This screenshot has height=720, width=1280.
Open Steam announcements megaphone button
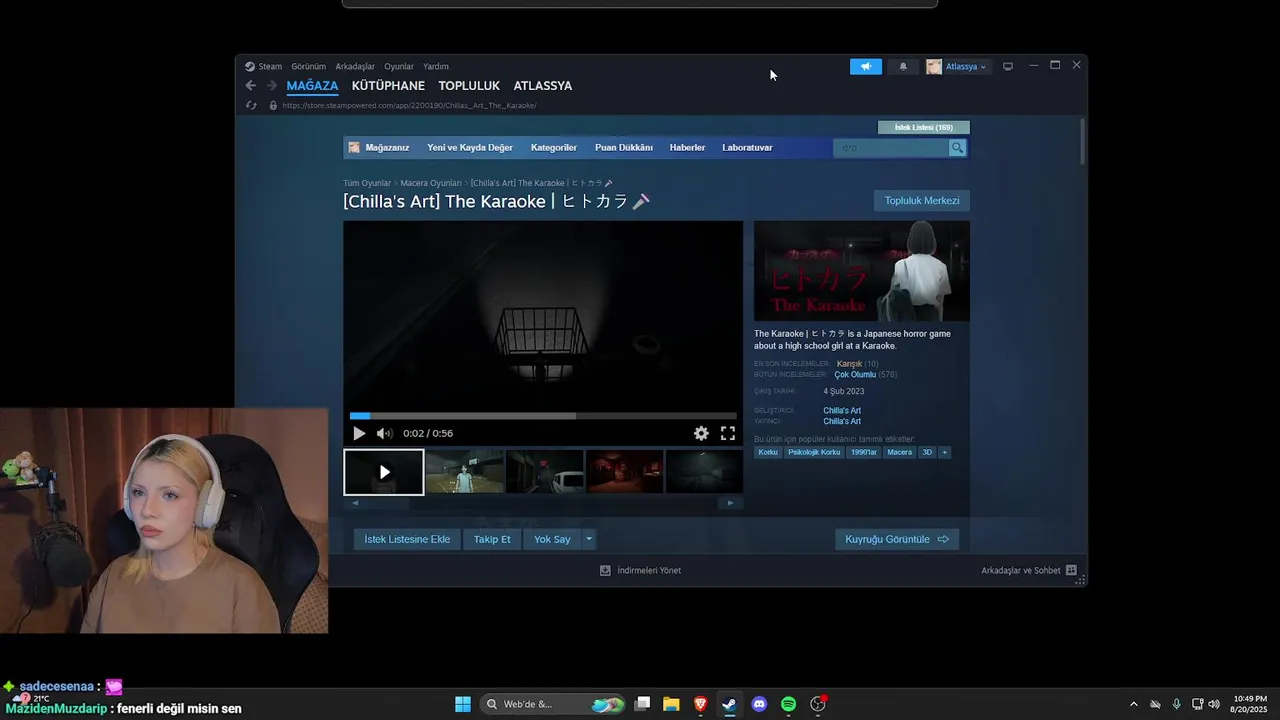point(866,66)
